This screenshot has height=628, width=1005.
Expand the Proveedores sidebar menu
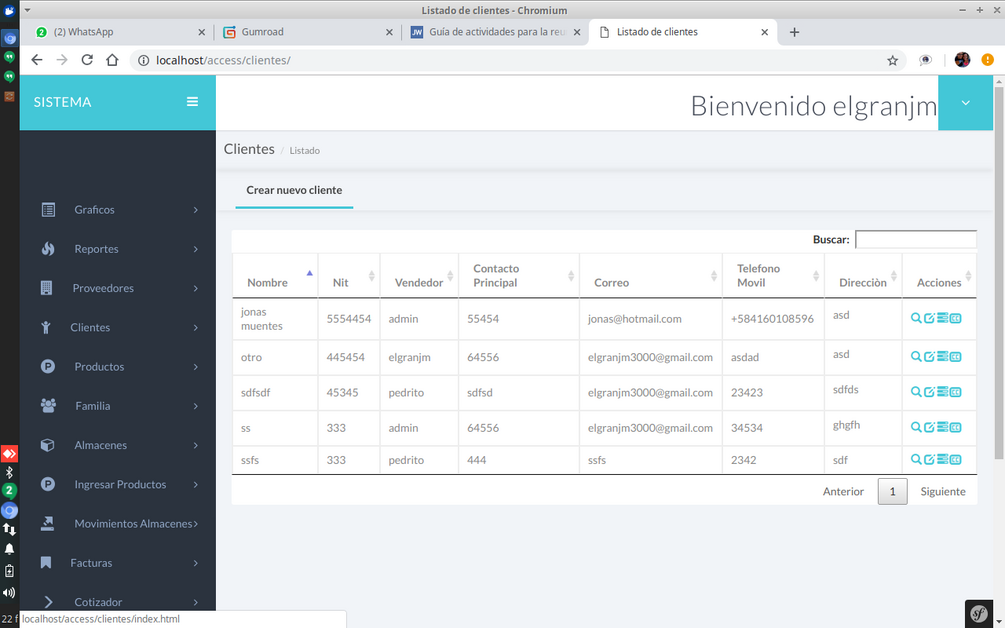pos(118,288)
